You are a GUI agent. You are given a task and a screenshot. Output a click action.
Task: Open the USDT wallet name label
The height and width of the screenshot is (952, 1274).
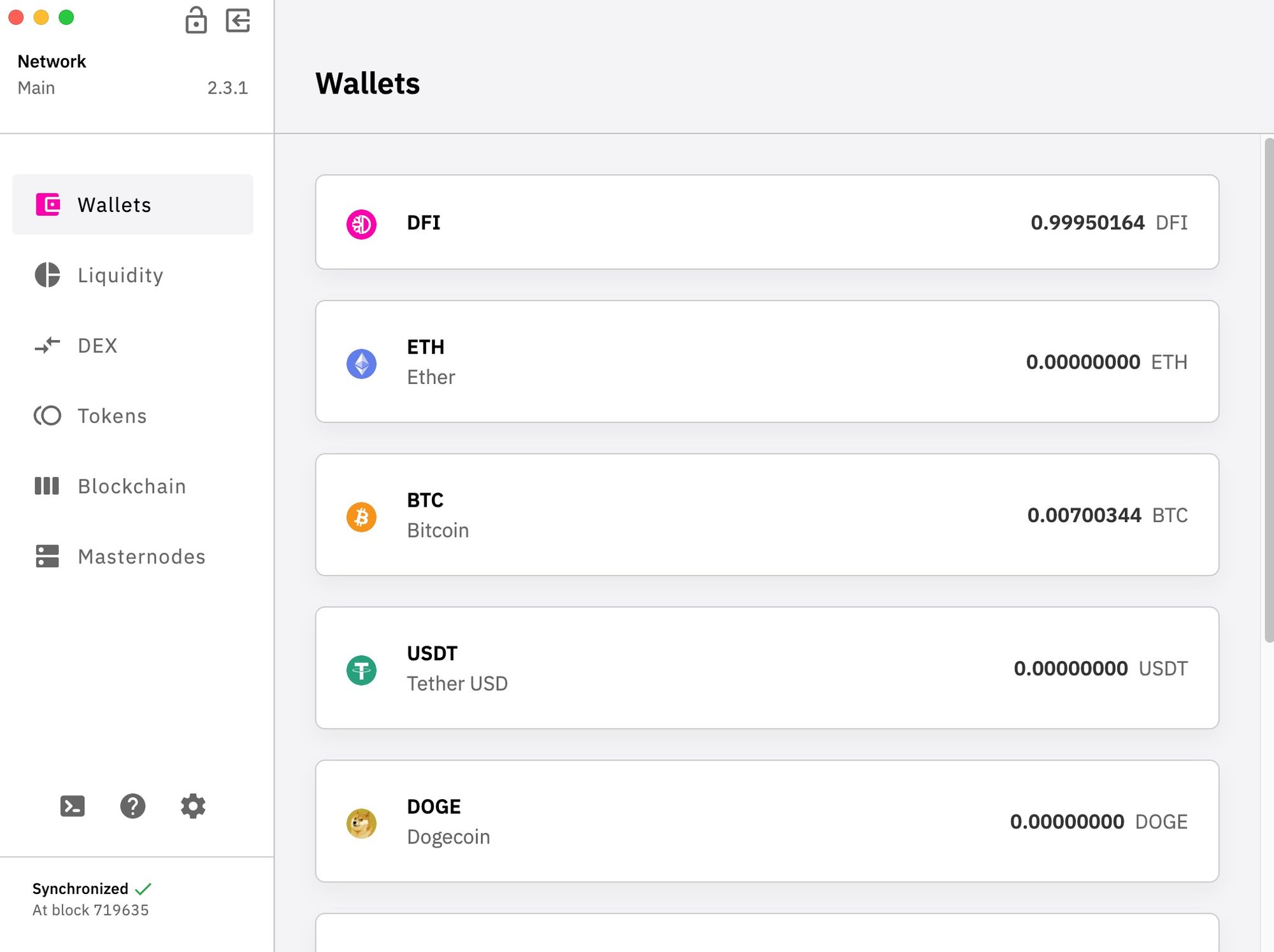point(432,653)
